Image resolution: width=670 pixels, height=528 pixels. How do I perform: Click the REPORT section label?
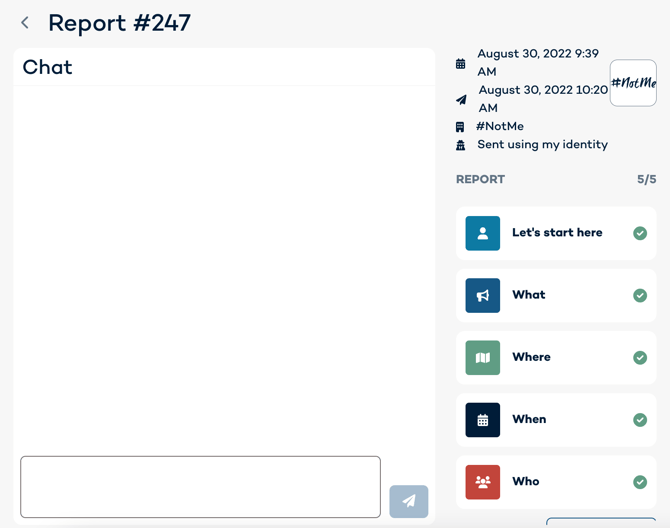pyautogui.click(x=480, y=179)
